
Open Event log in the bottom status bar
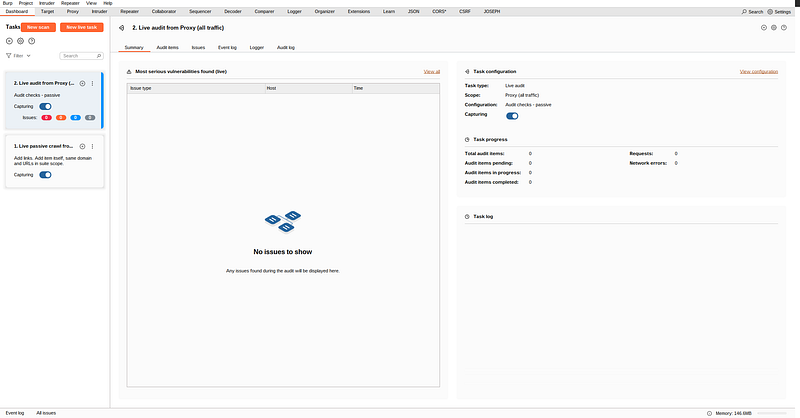[x=15, y=413]
